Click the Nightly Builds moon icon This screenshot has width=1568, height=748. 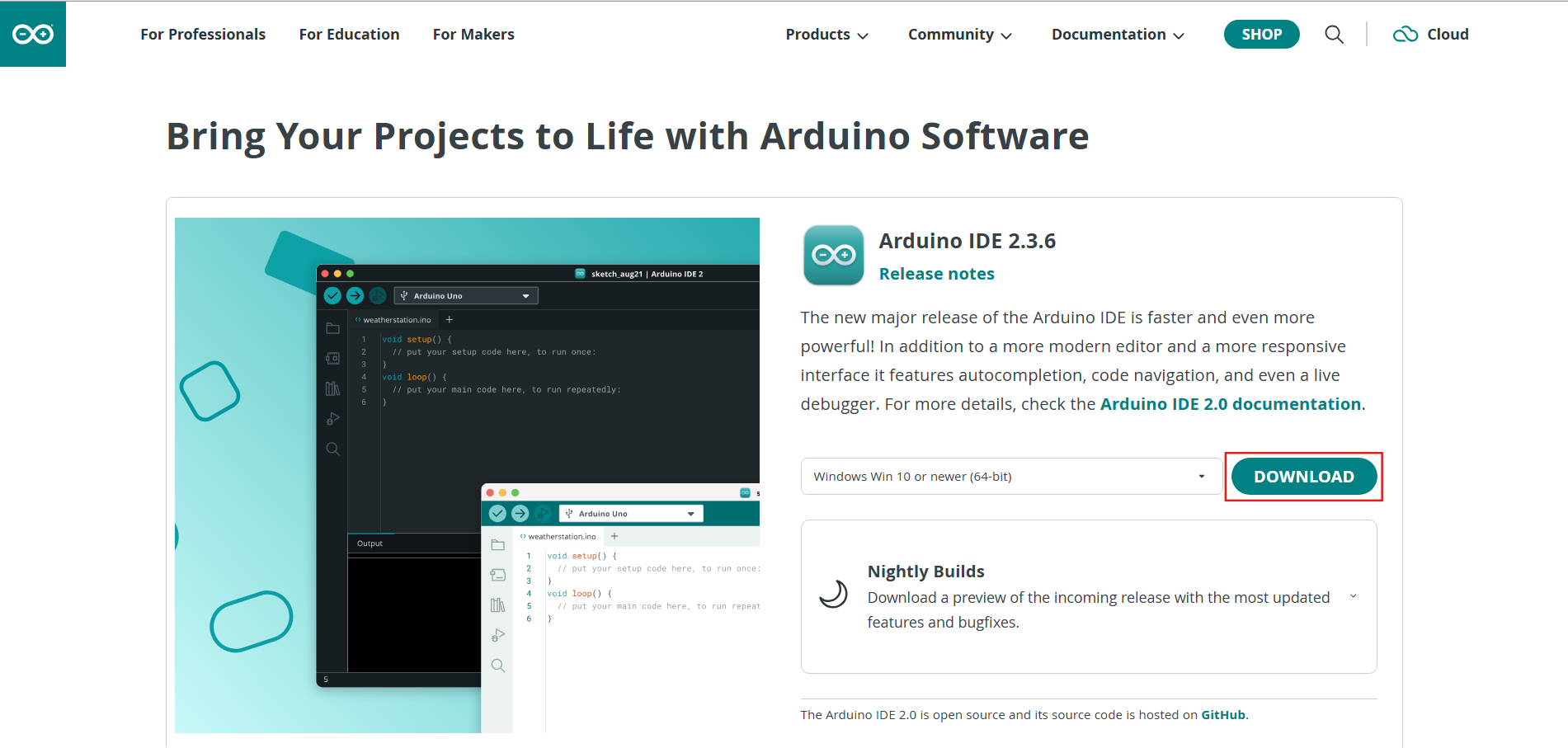point(833,594)
